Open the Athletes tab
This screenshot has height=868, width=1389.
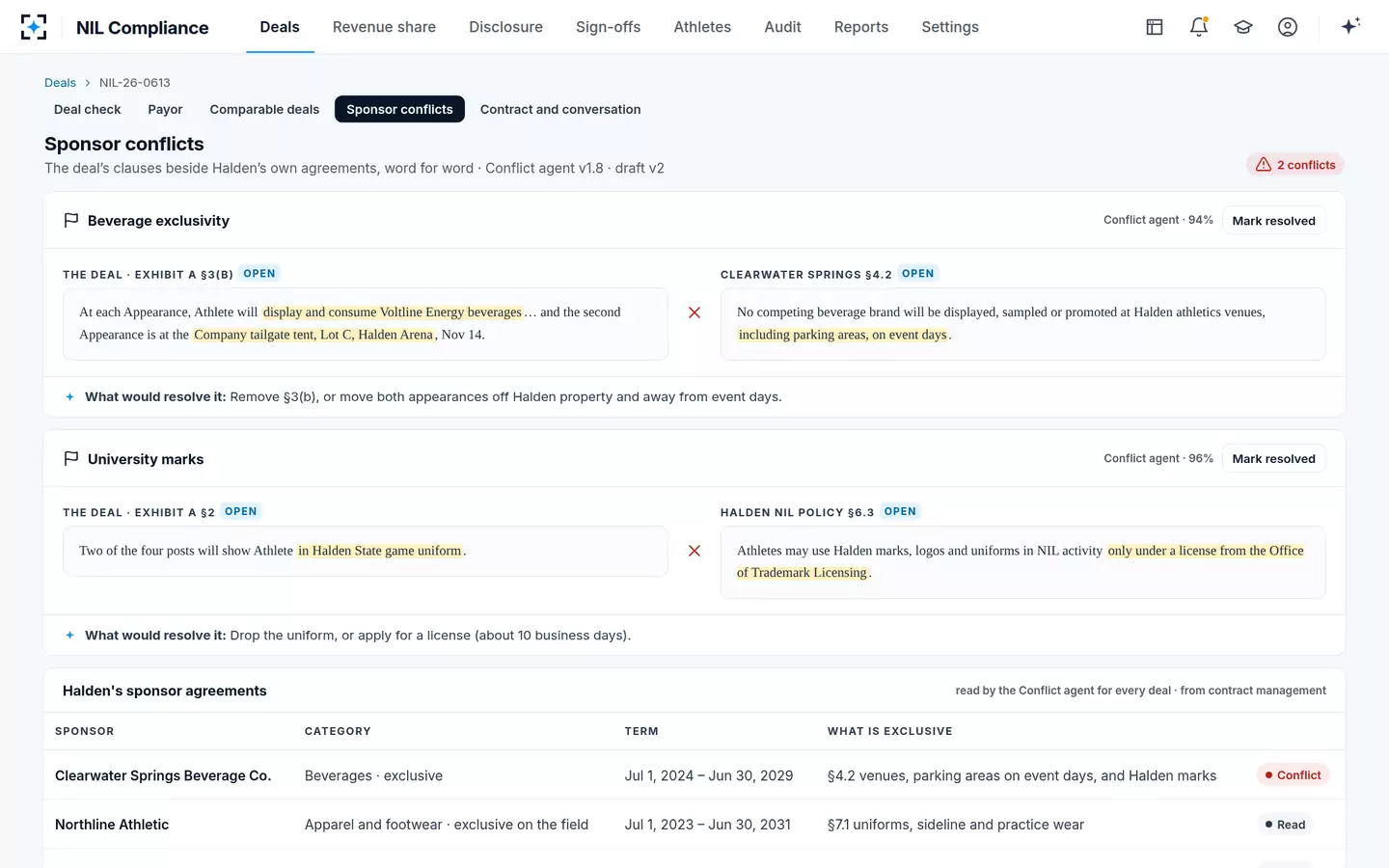pyautogui.click(x=702, y=27)
